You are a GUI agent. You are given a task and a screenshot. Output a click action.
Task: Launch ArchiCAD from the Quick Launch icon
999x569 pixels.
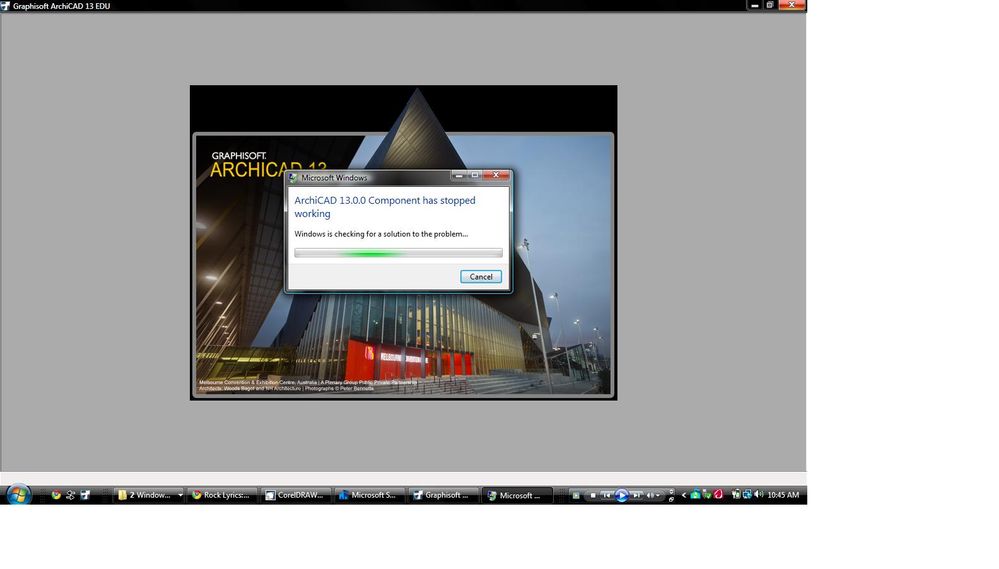click(x=85, y=494)
